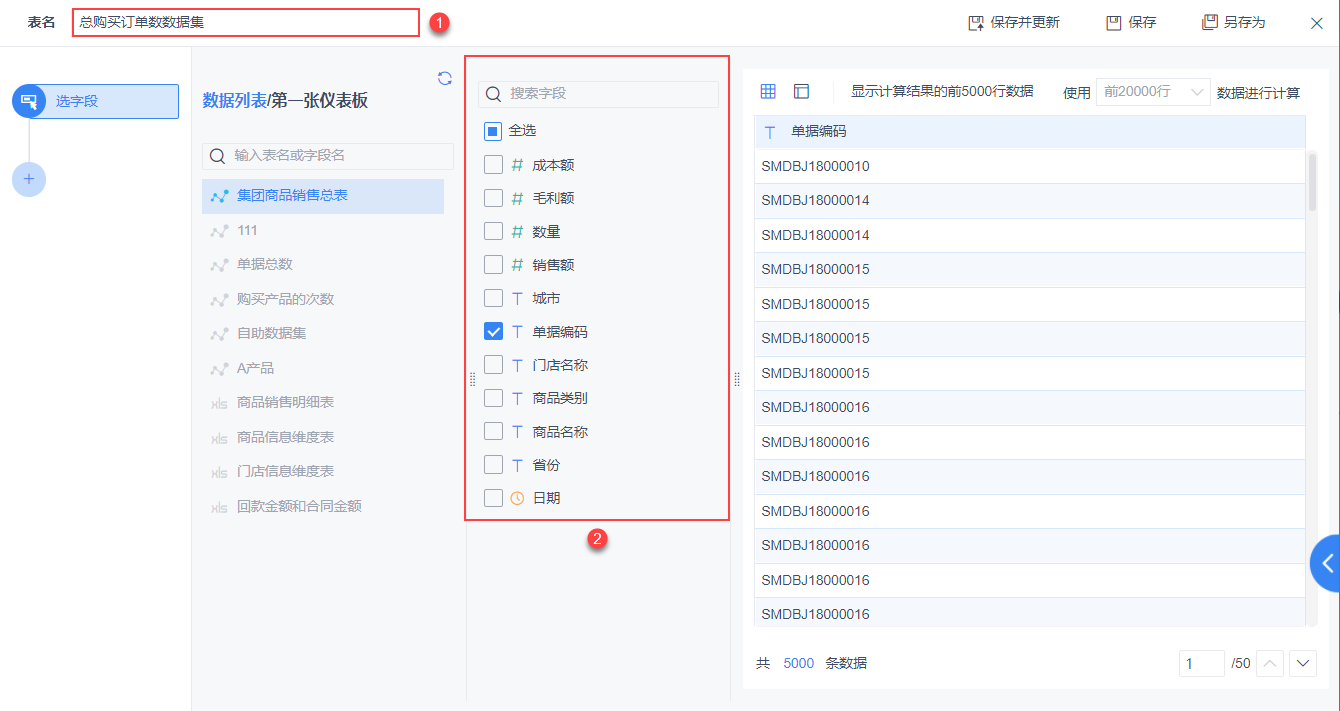
Task: Go to next page with down chevron
Action: (x=1303, y=663)
